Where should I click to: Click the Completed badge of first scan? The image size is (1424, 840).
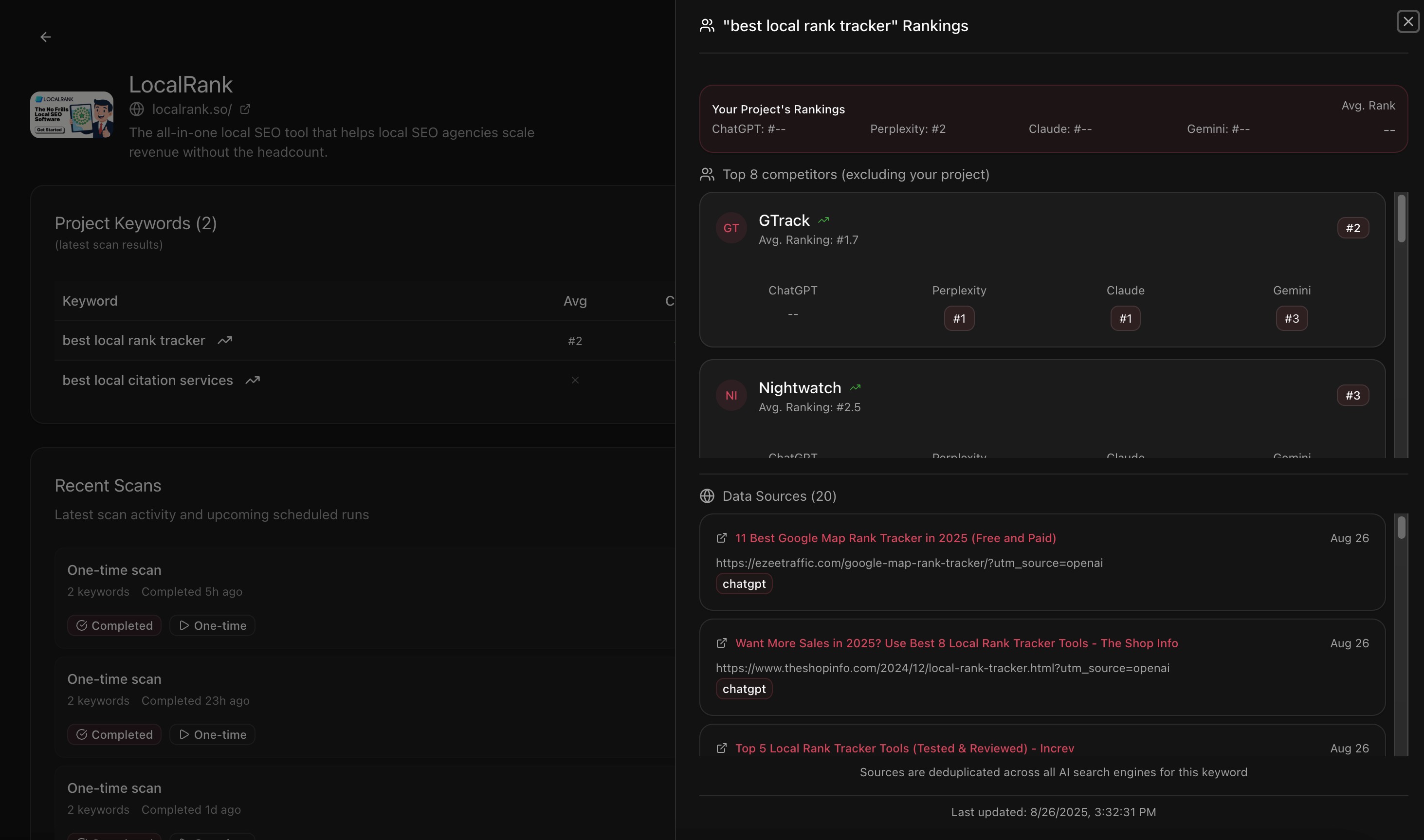click(x=114, y=625)
